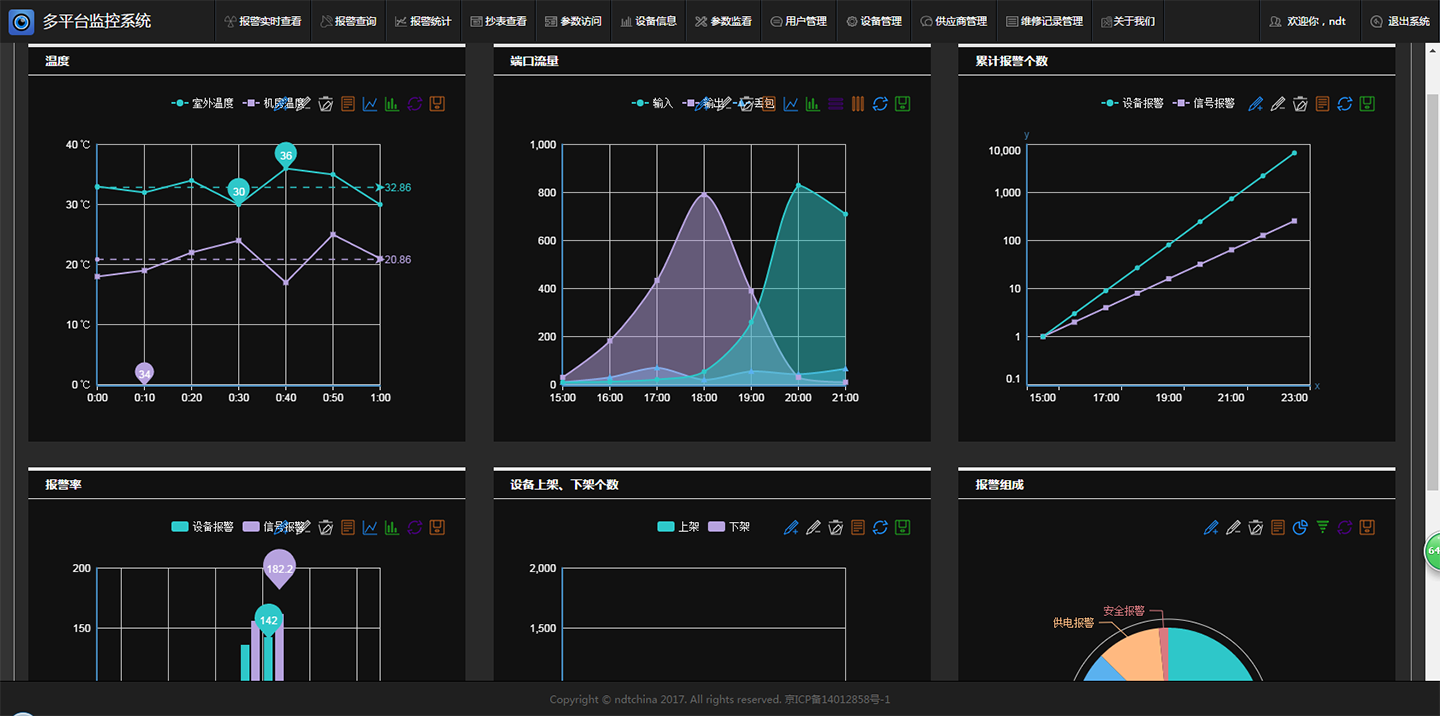Undo last mark line in 累计报警个数 chart
This screenshot has height=716, width=1440.
(x=1278, y=103)
